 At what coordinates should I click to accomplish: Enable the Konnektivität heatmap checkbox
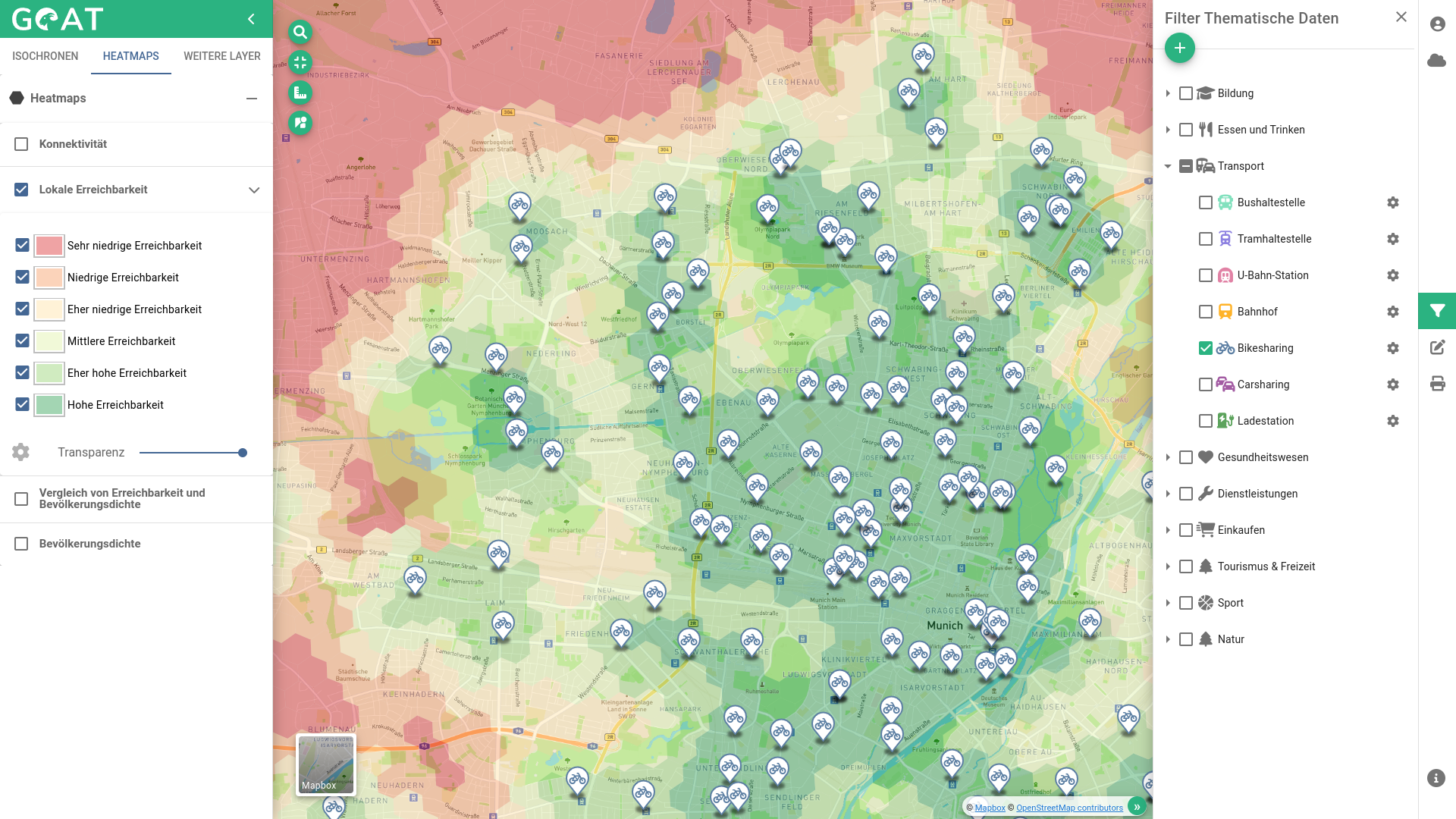(x=21, y=144)
